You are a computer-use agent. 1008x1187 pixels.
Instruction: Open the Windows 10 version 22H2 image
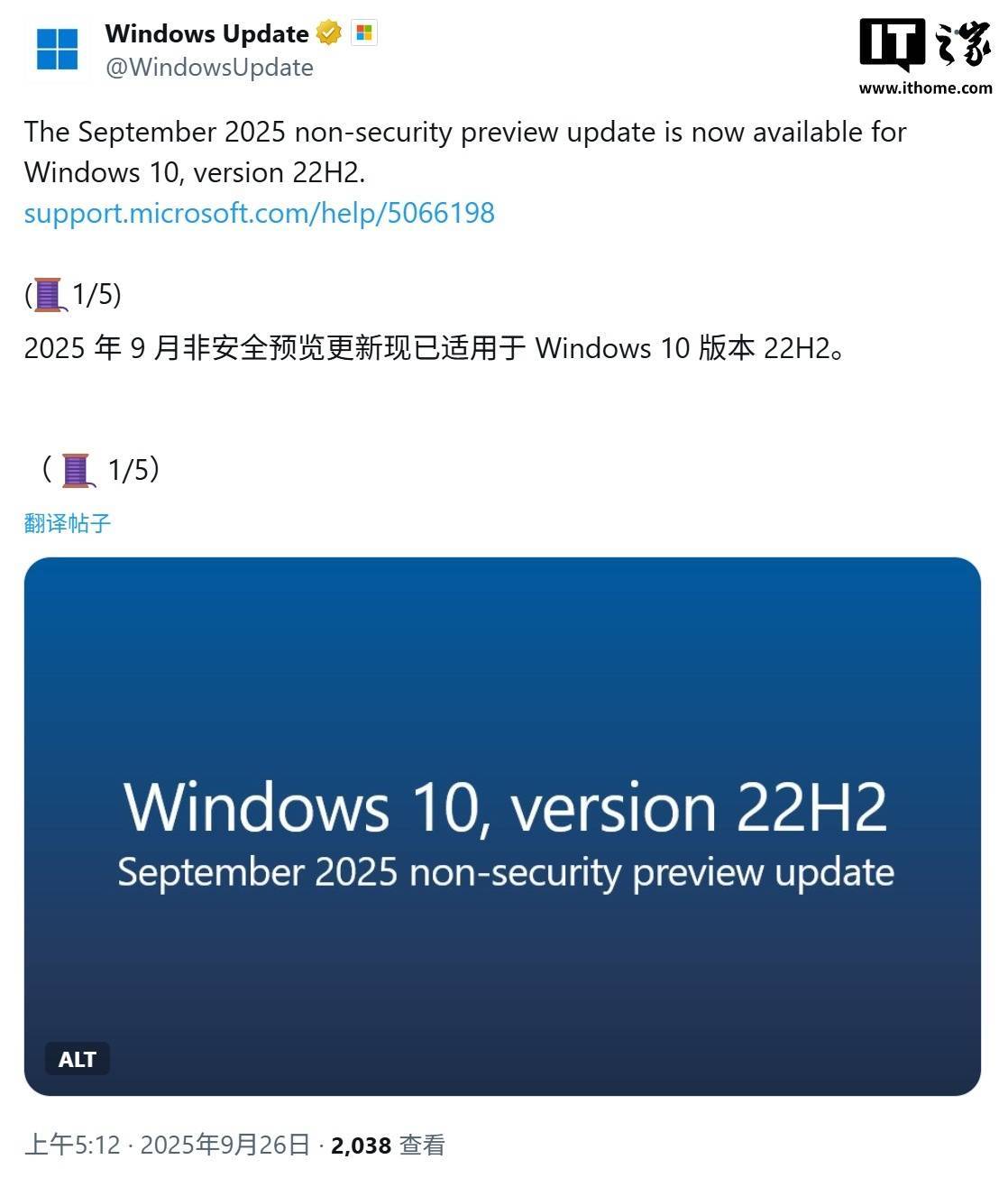[x=502, y=826]
